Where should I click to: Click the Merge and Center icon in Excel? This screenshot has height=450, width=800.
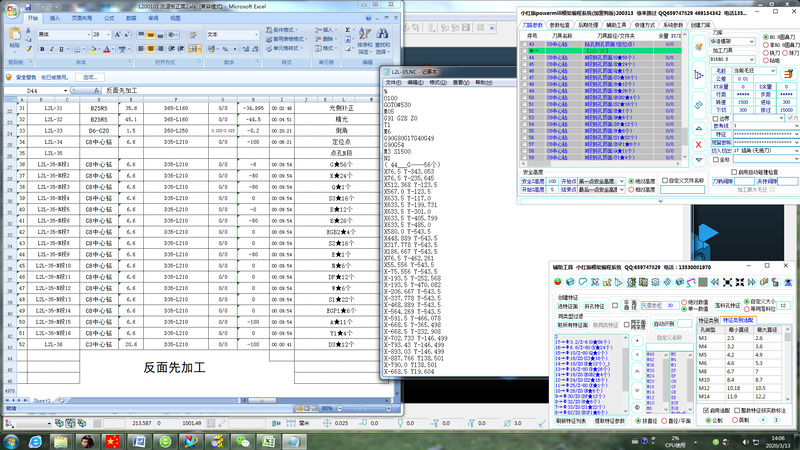click(x=194, y=49)
